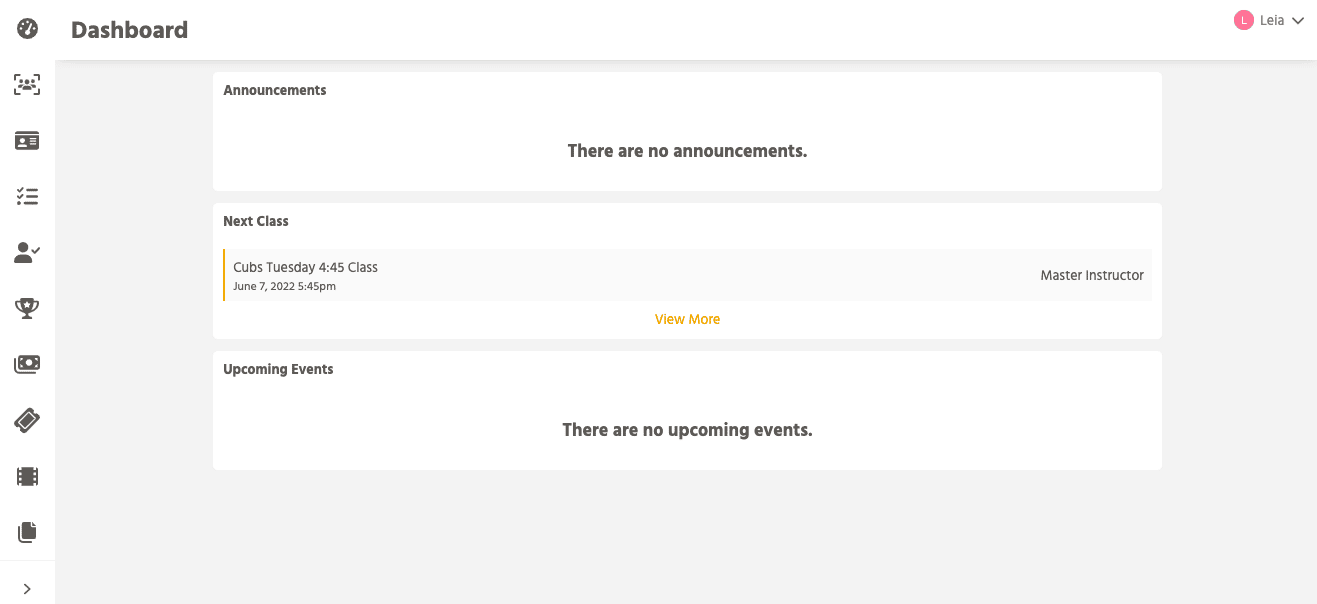Select the Cubs Tuesday 4:45 Class entry
The image size is (1317, 604).
coord(305,267)
